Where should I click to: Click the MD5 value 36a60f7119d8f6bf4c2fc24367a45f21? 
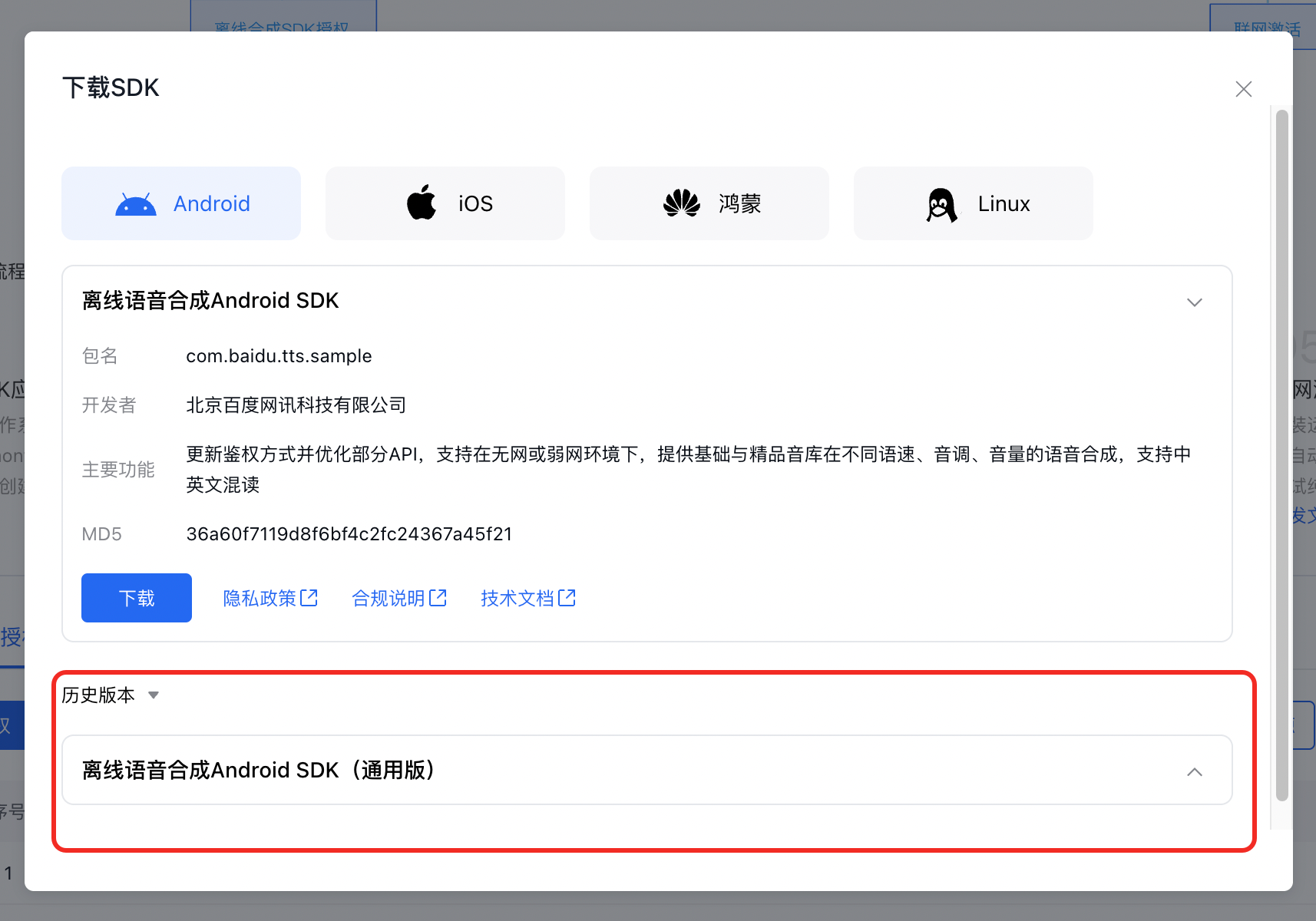(x=349, y=534)
